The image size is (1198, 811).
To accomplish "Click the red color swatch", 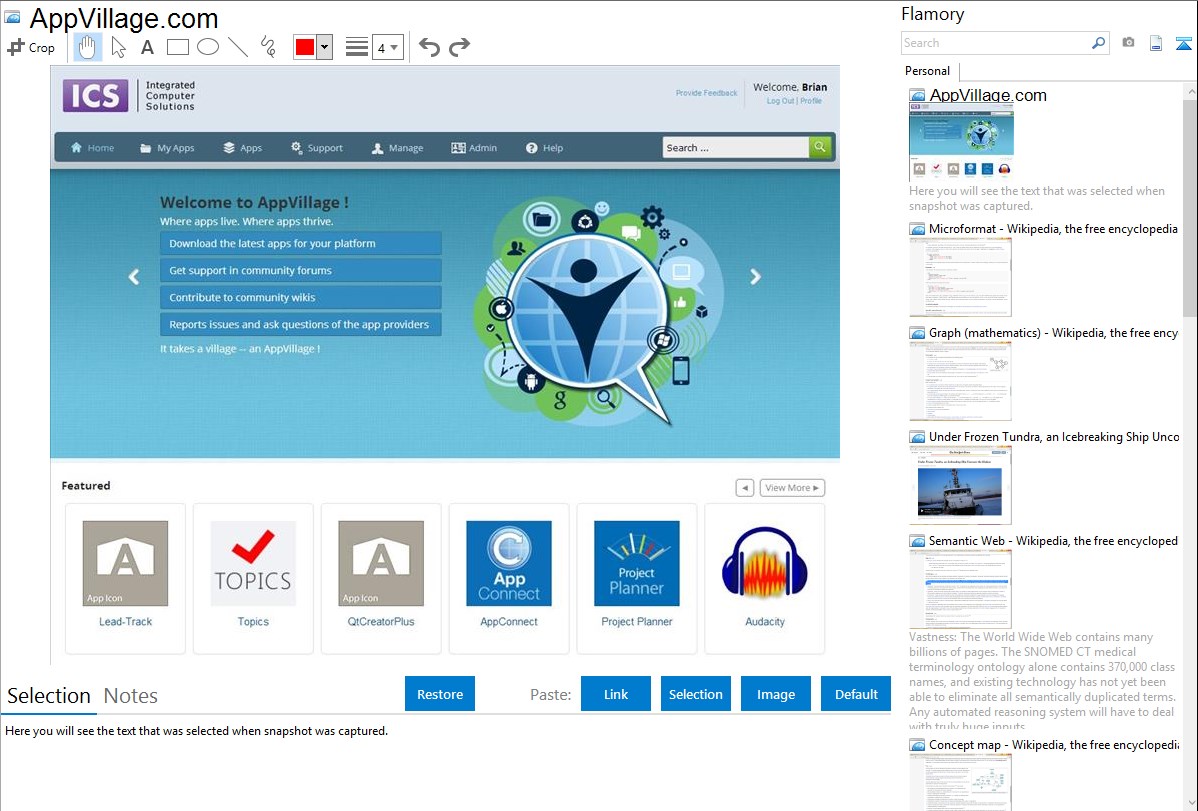I will [x=305, y=47].
